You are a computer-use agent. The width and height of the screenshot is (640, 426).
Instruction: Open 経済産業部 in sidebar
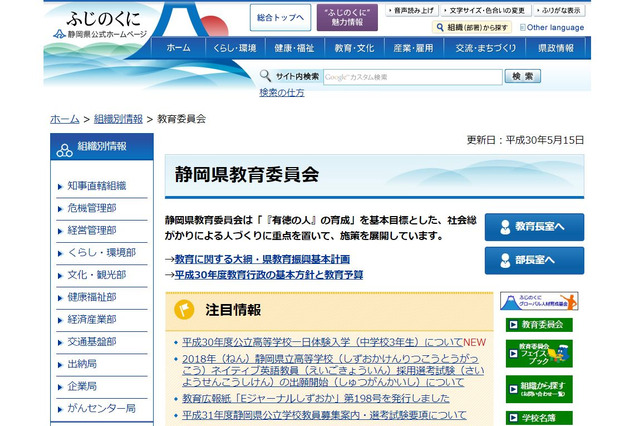[x=92, y=320]
